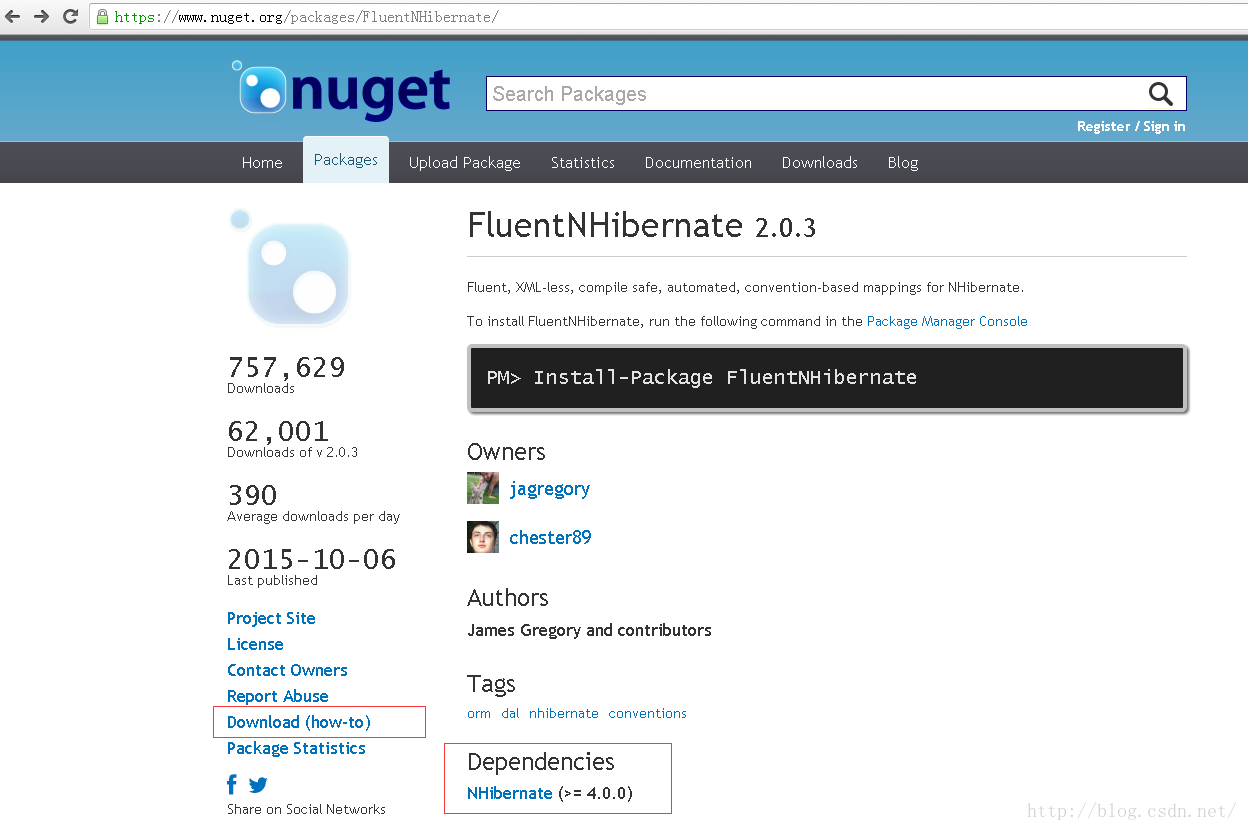Click the FluentNHibernate 2.0.3 title
This screenshot has width=1248, height=831.
click(x=641, y=225)
